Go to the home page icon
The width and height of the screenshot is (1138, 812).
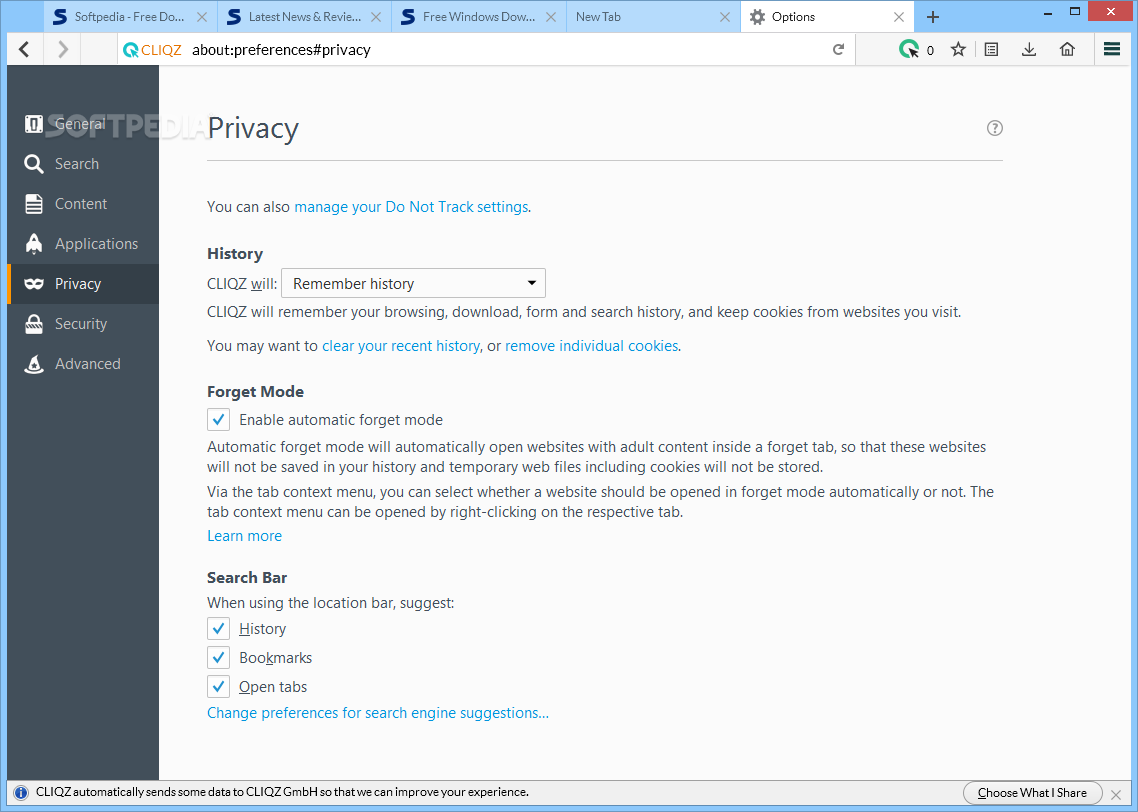tap(1067, 49)
